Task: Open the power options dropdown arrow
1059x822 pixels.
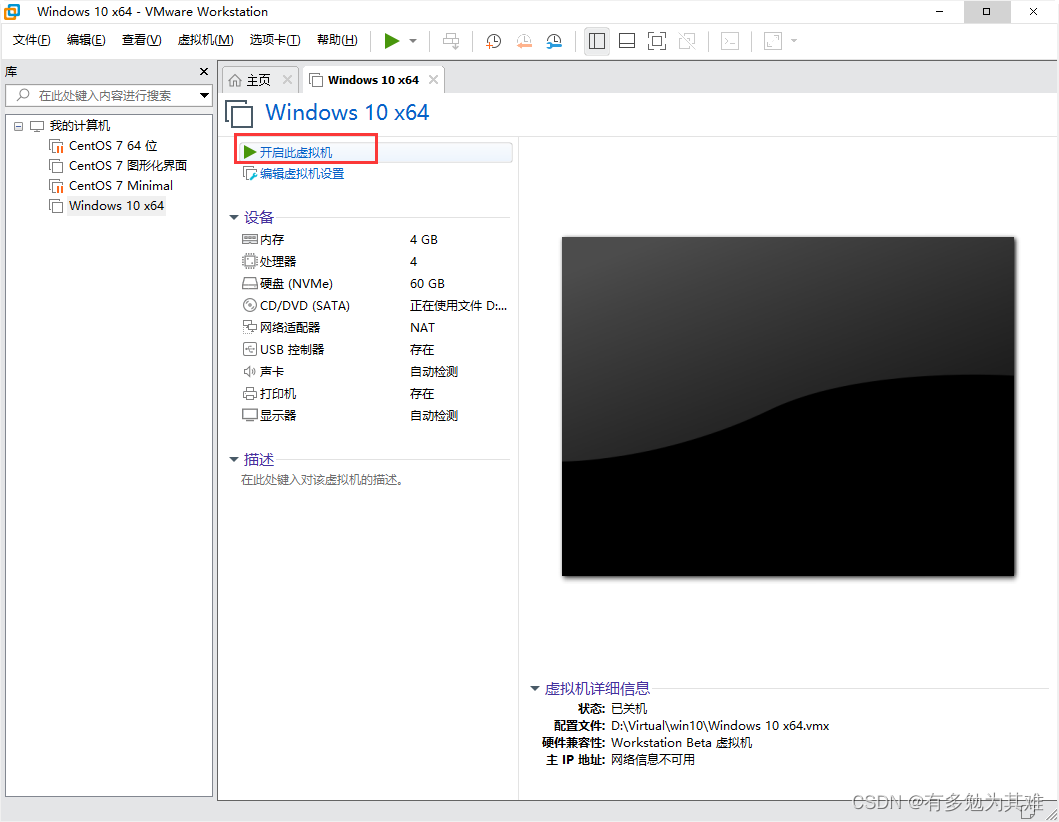Action: [413, 41]
